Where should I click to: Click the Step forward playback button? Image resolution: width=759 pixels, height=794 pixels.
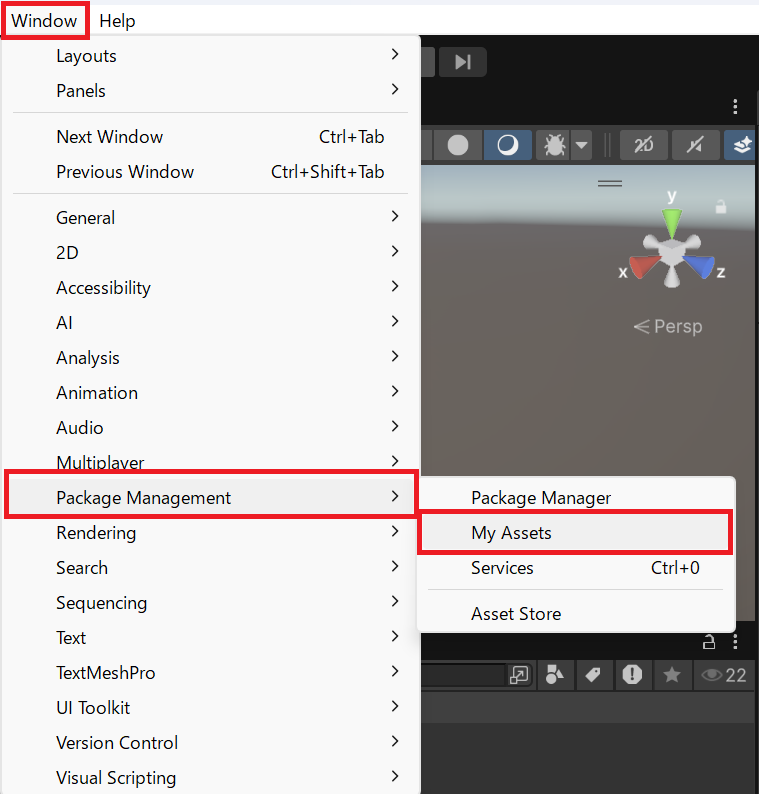point(462,62)
